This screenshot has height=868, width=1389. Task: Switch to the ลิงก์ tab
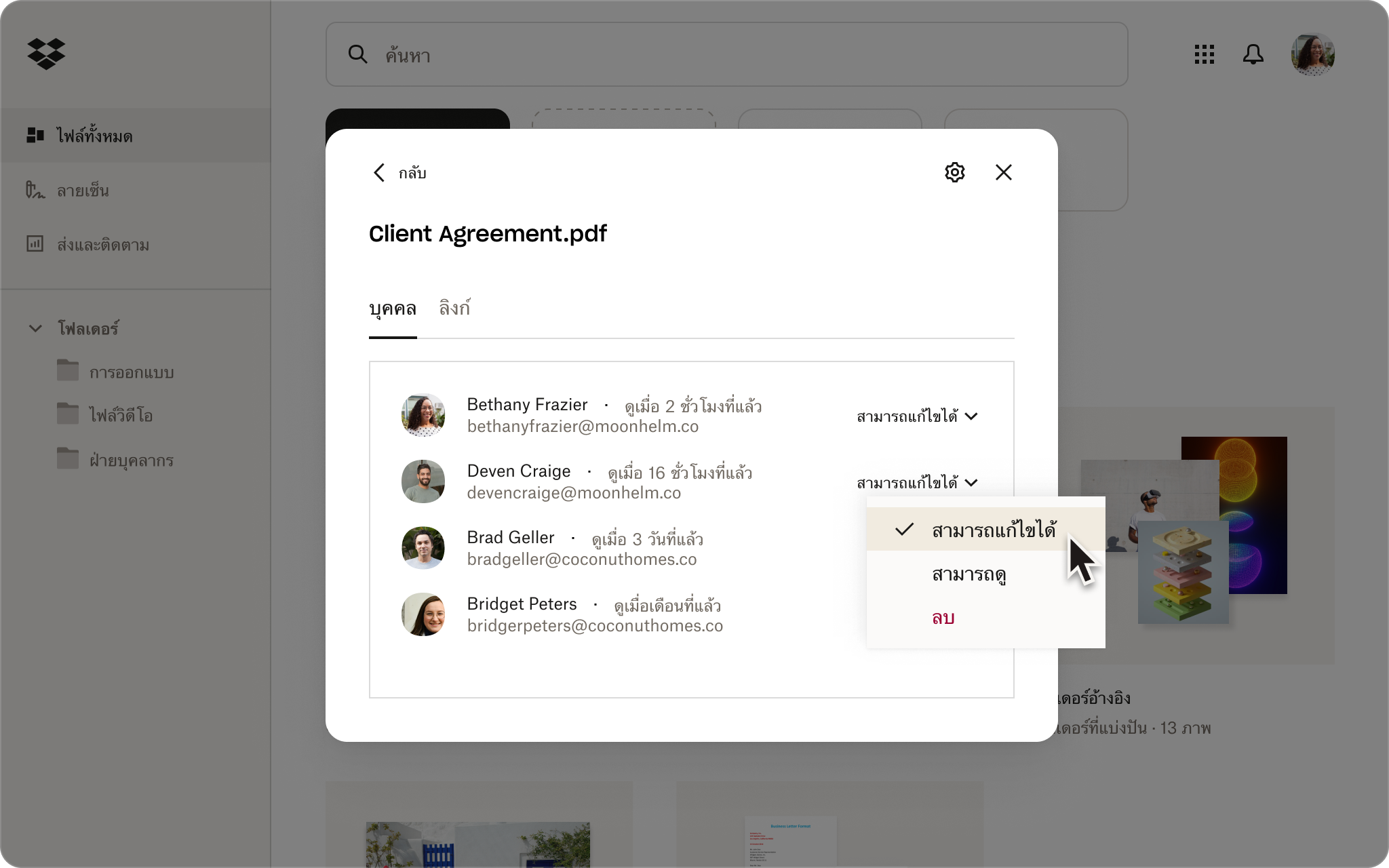[454, 309]
